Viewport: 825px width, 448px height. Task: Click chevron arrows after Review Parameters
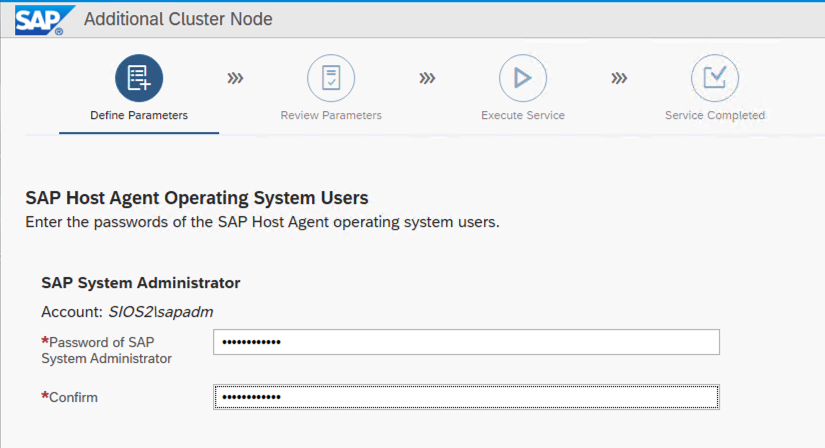click(427, 78)
